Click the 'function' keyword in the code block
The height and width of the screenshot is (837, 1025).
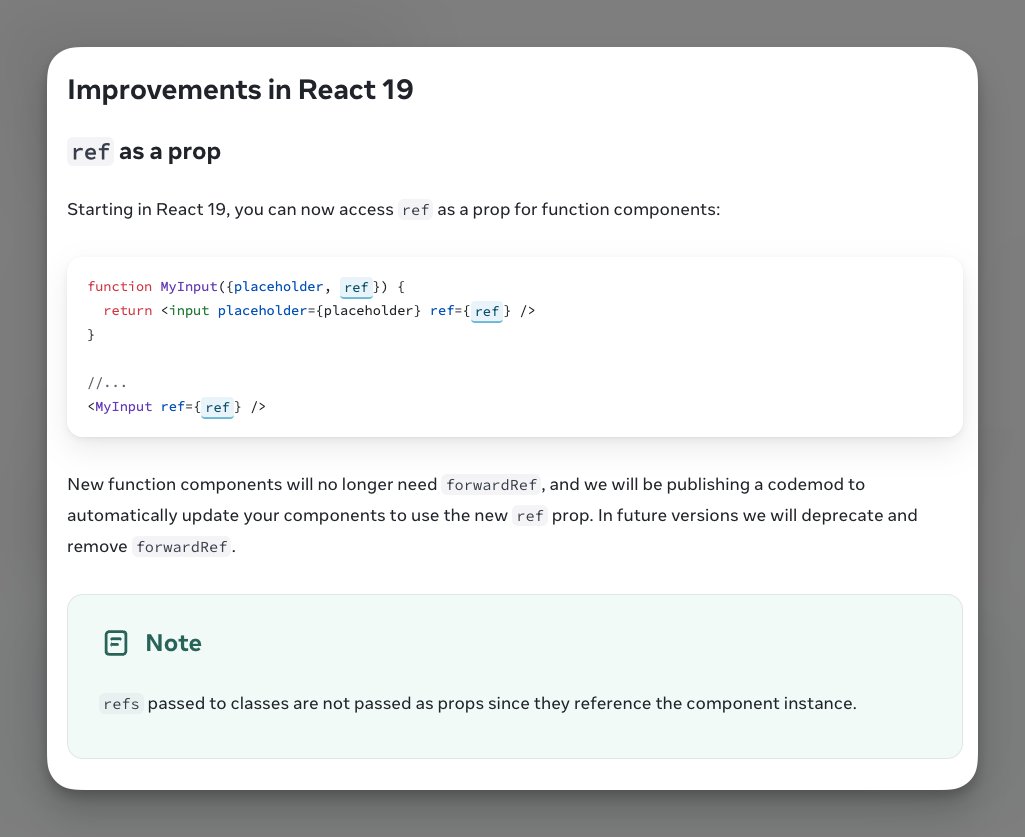click(120, 286)
